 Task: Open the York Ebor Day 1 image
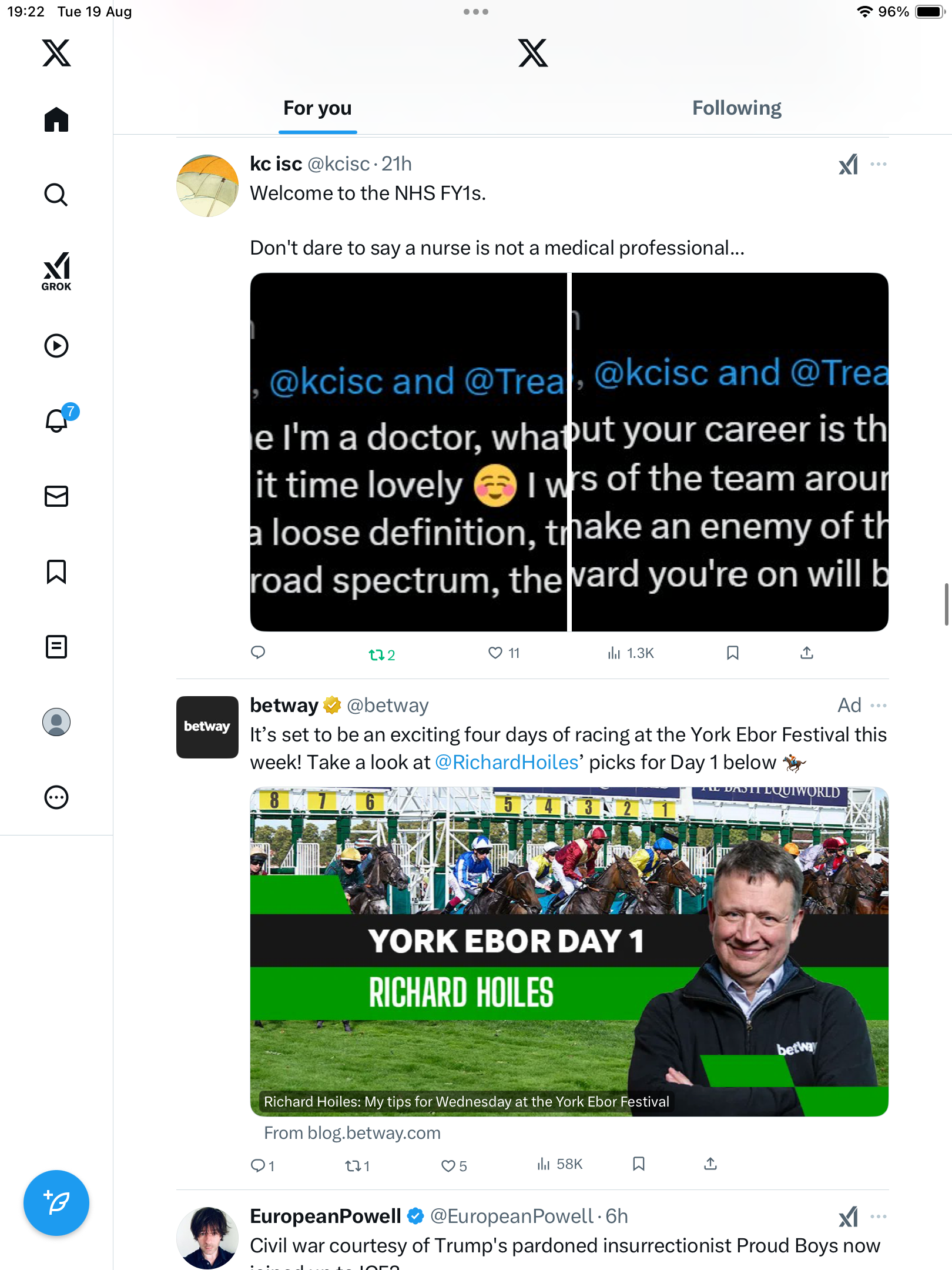coord(569,951)
